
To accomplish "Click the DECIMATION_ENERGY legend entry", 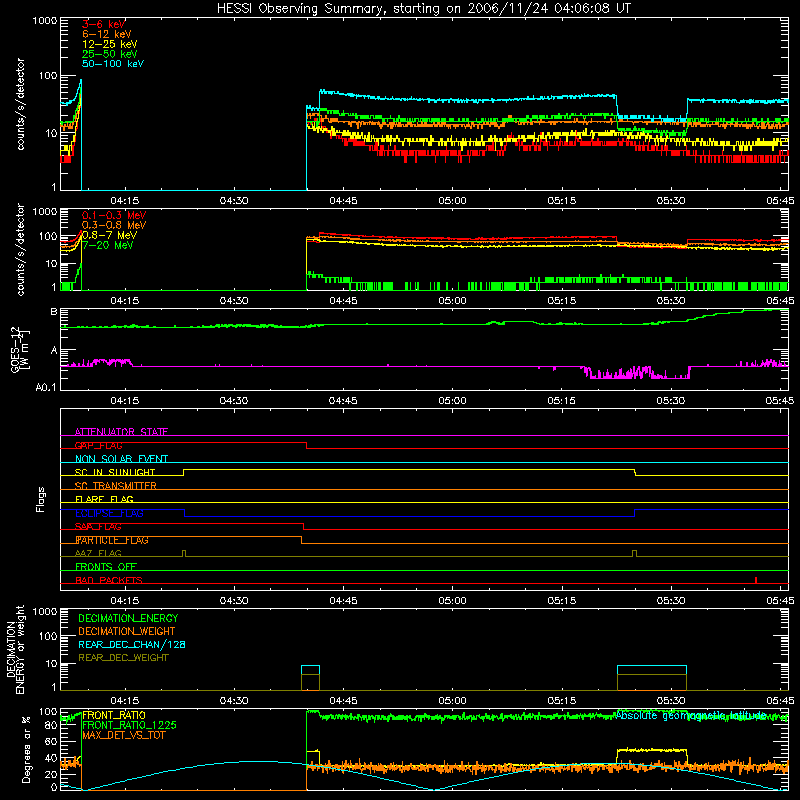I will pyautogui.click(x=128, y=618).
